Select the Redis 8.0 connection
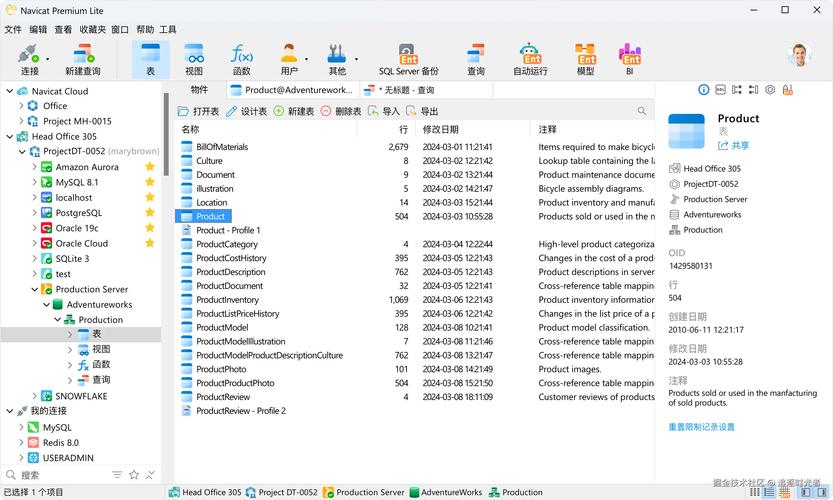The width and height of the screenshot is (833, 500). pyautogui.click(x=61, y=443)
